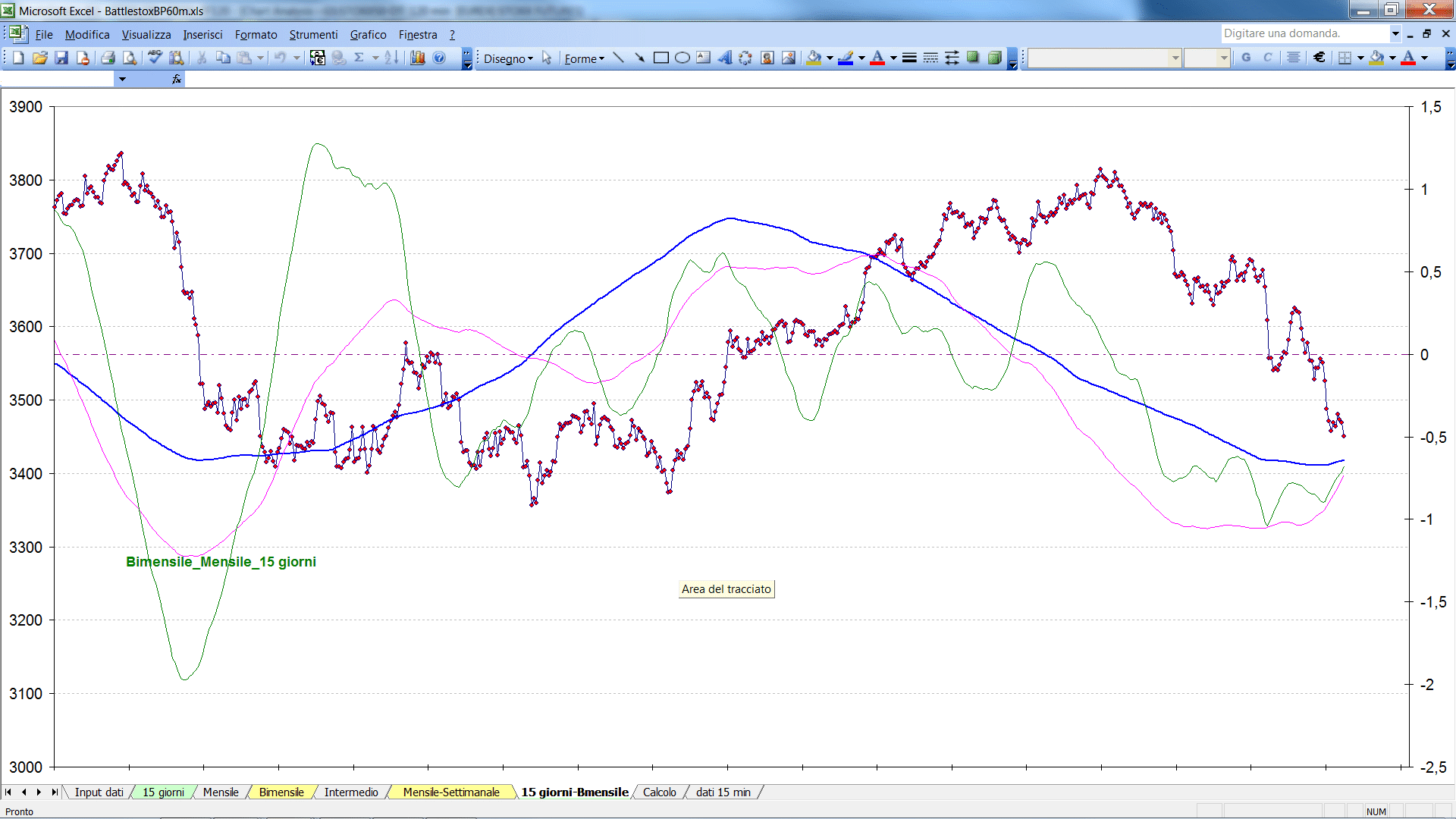Switch to the Input dati sheet tab

tap(99, 792)
